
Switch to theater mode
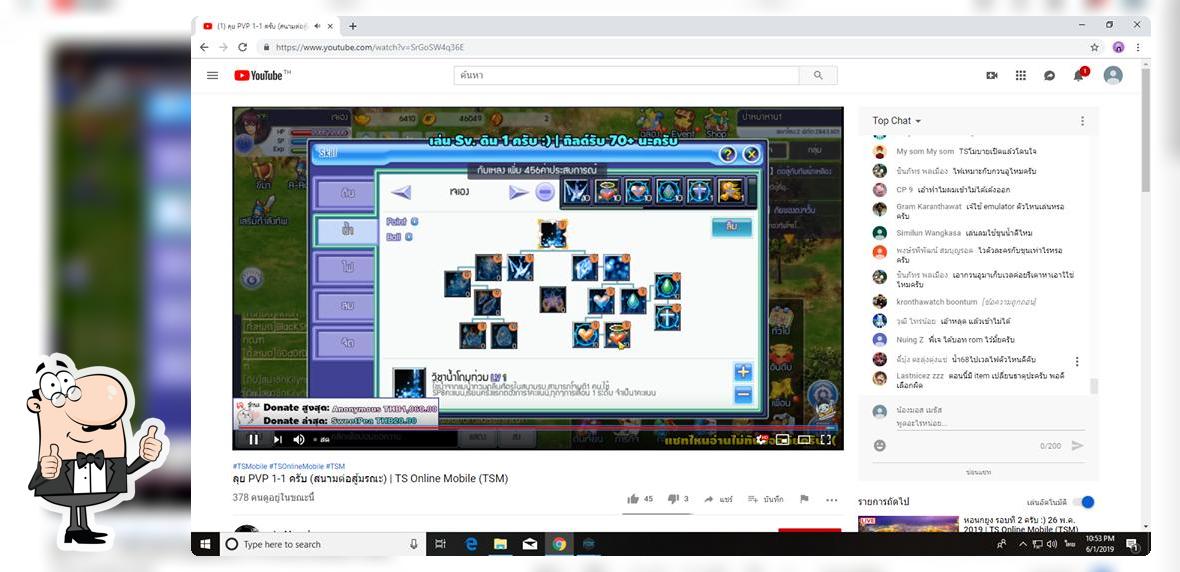tap(804, 440)
